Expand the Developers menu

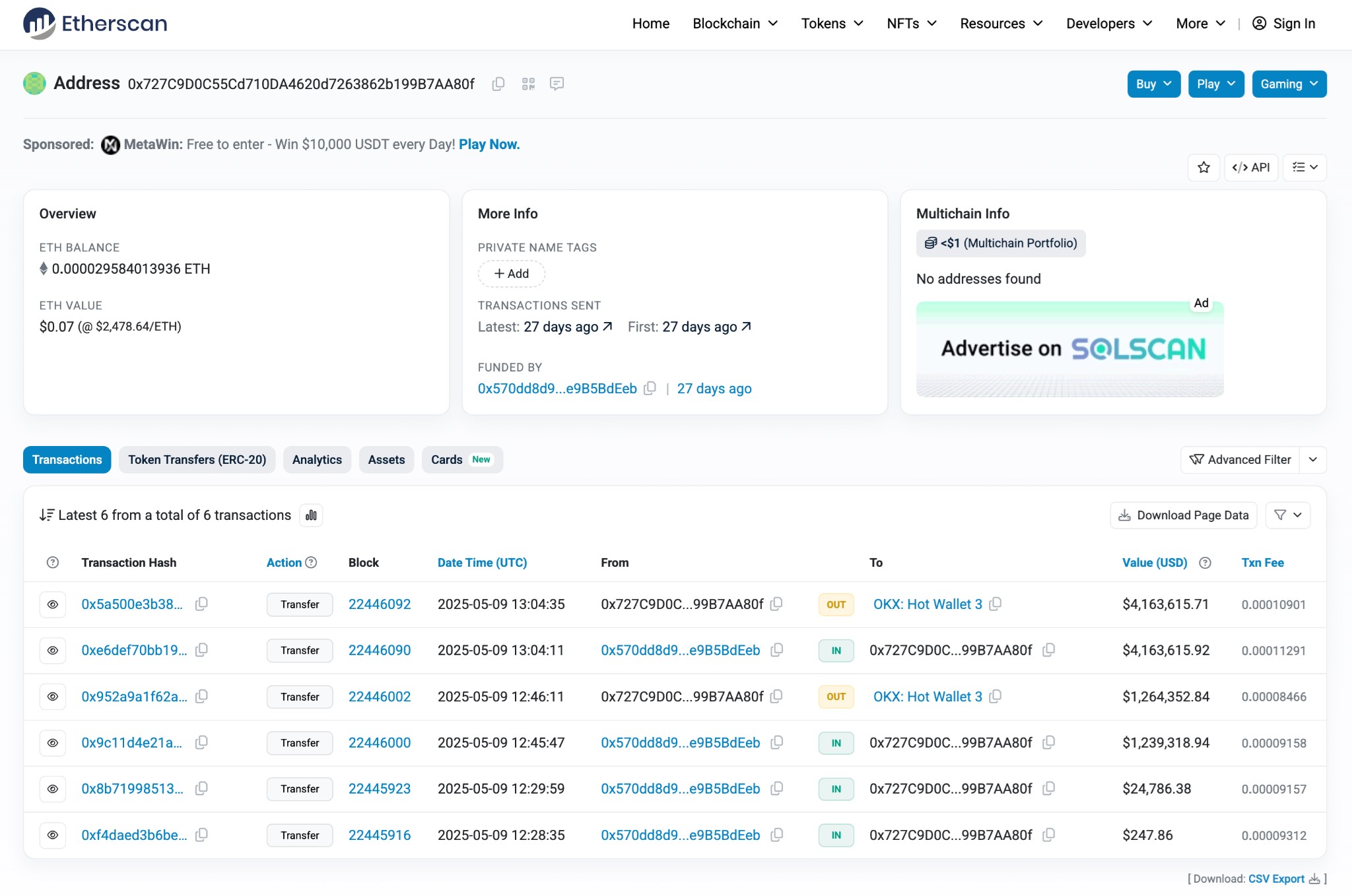pos(1110,24)
